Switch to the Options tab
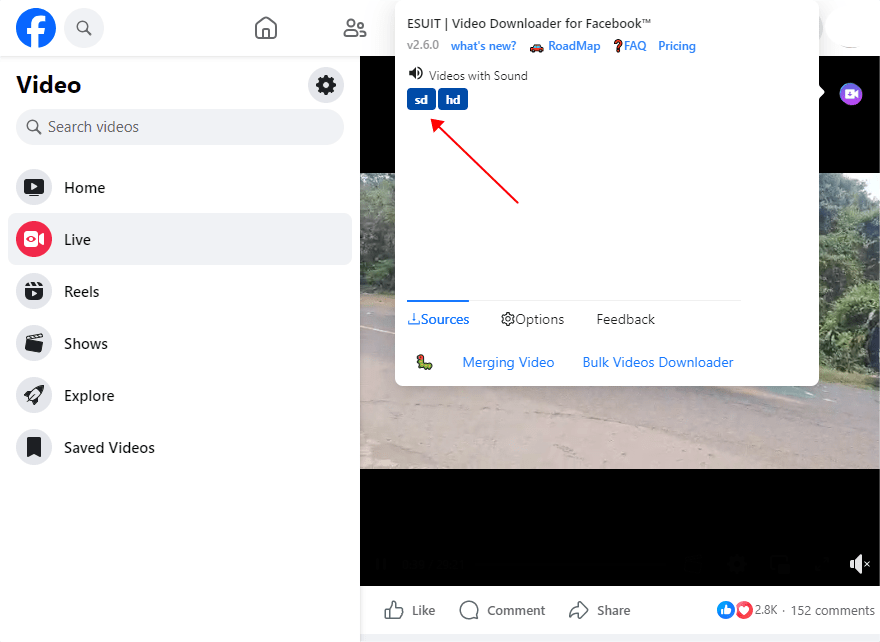Viewport: 880px width, 642px height. click(x=532, y=319)
